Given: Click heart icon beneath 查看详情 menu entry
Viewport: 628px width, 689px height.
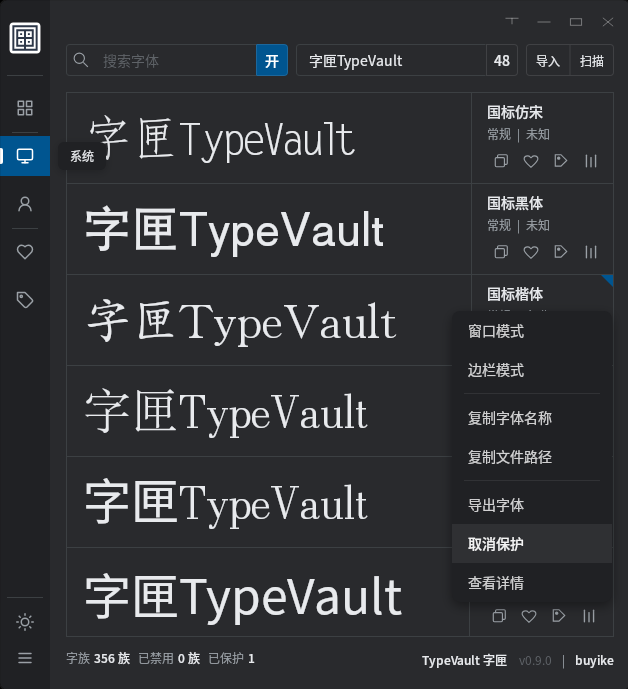Looking at the screenshot, I should tap(529, 616).
